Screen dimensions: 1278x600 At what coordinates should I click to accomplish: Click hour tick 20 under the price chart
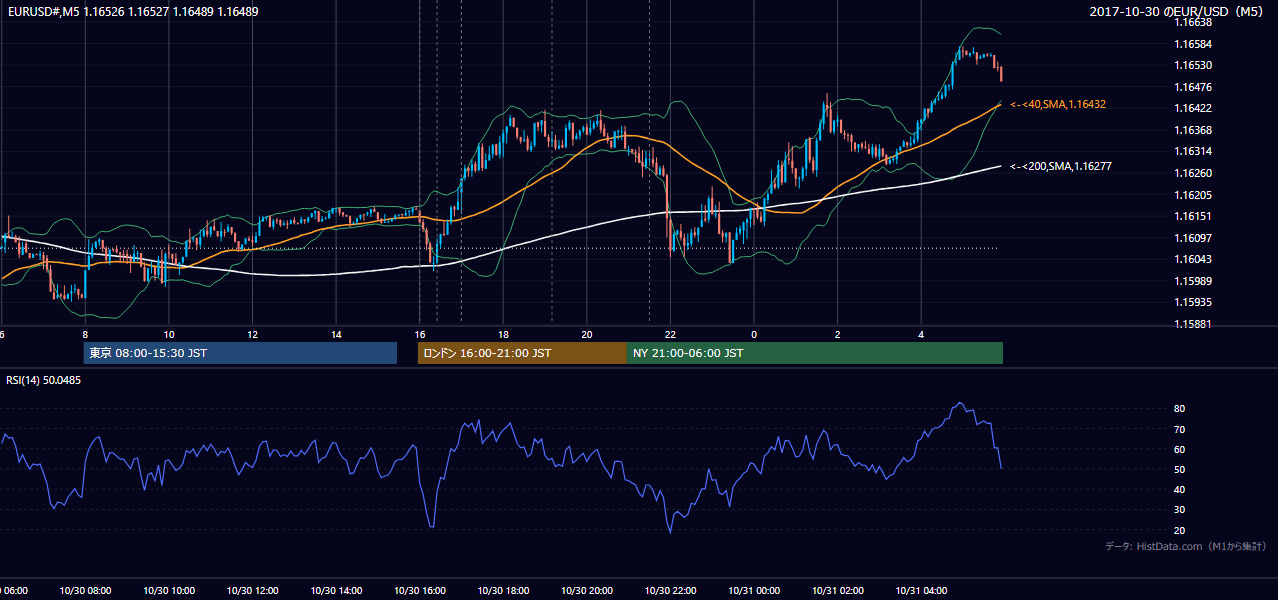coord(587,334)
